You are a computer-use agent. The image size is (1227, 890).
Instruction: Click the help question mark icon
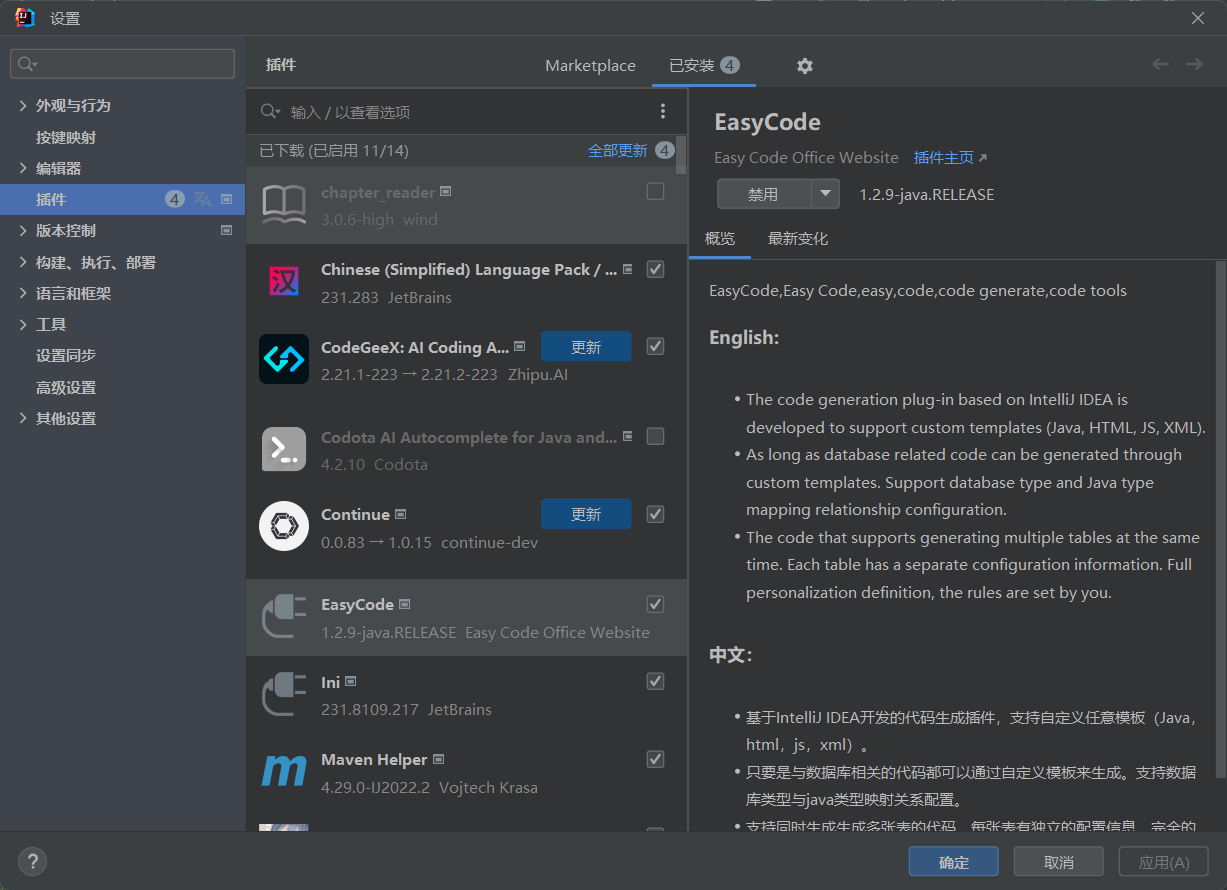click(32, 861)
